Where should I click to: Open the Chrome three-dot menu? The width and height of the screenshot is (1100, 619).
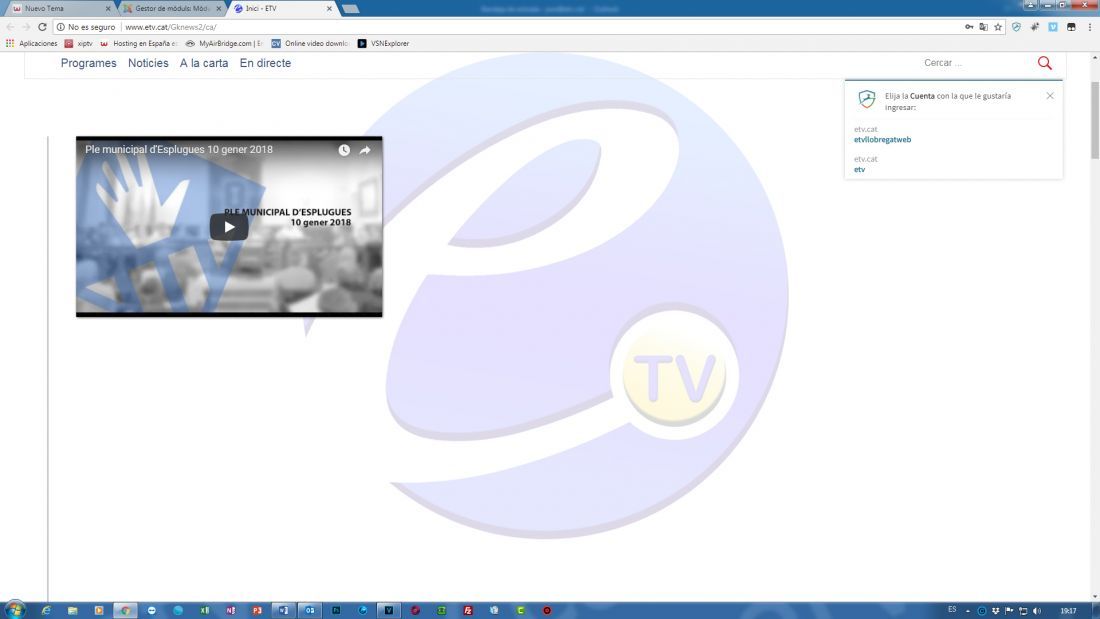coord(1089,27)
